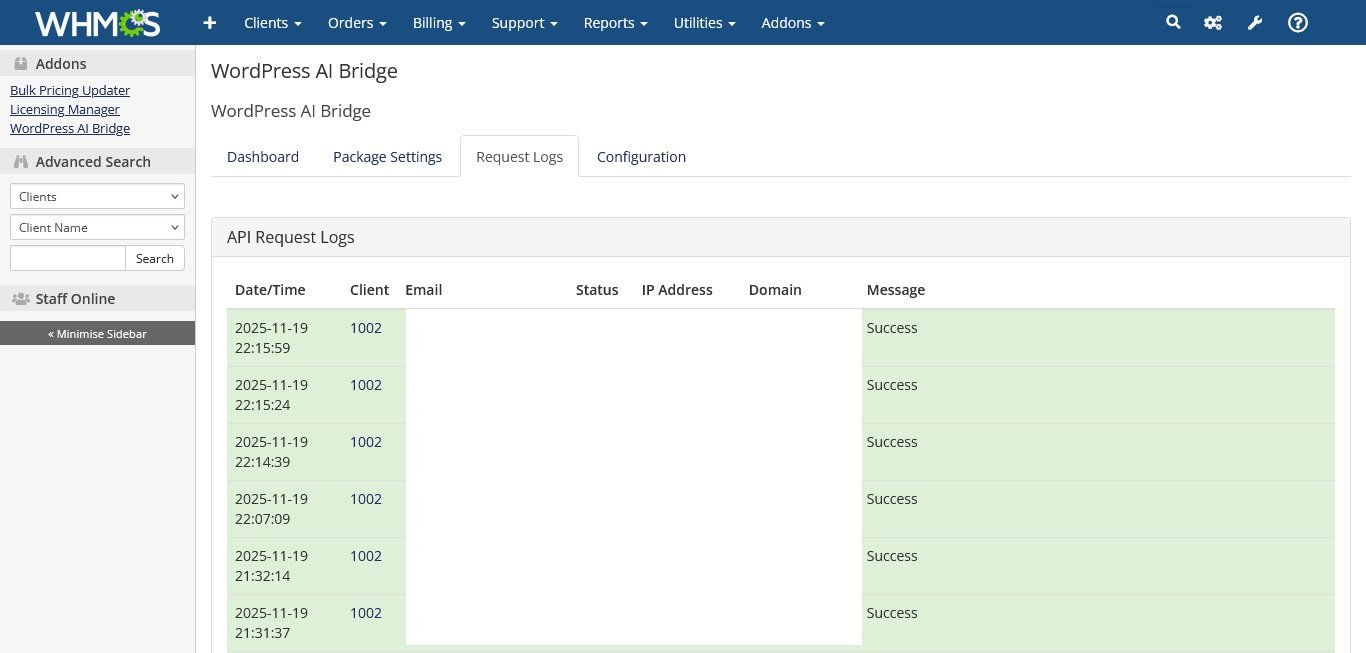This screenshot has height=653, width=1366.
Task: Open the search magnifier icon
Action: 1173,22
